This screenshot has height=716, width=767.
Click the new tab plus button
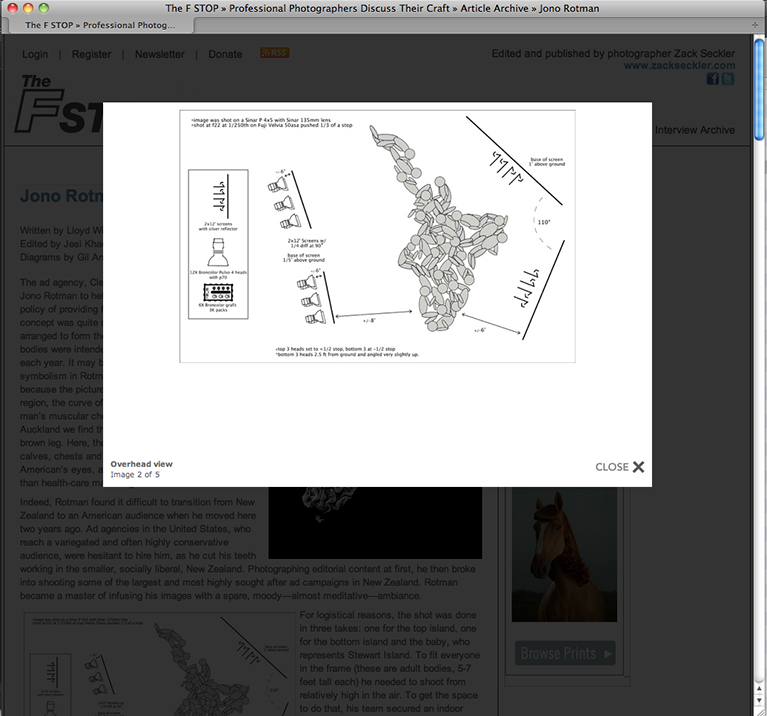click(755, 25)
